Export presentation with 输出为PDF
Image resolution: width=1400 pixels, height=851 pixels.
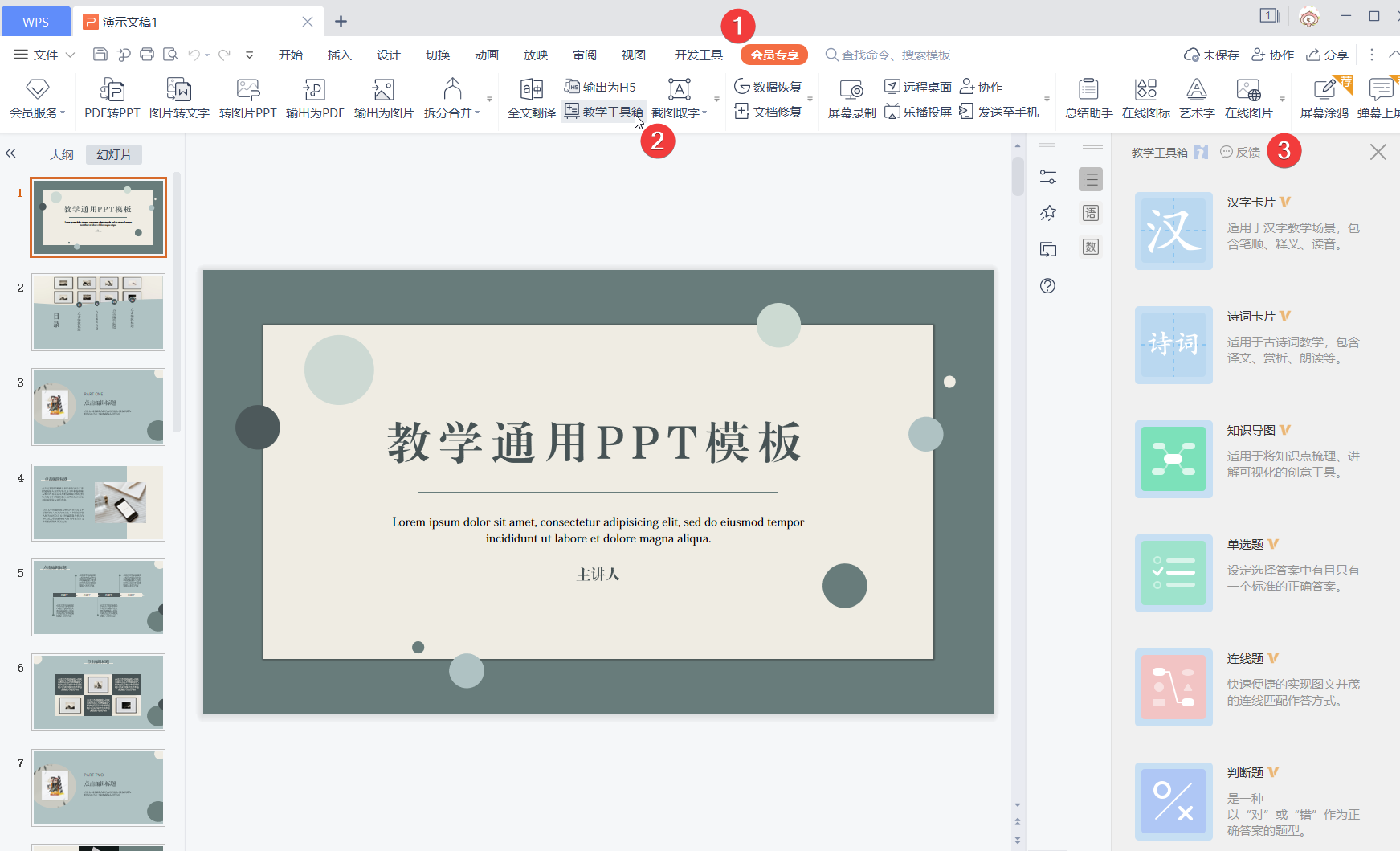click(x=315, y=99)
